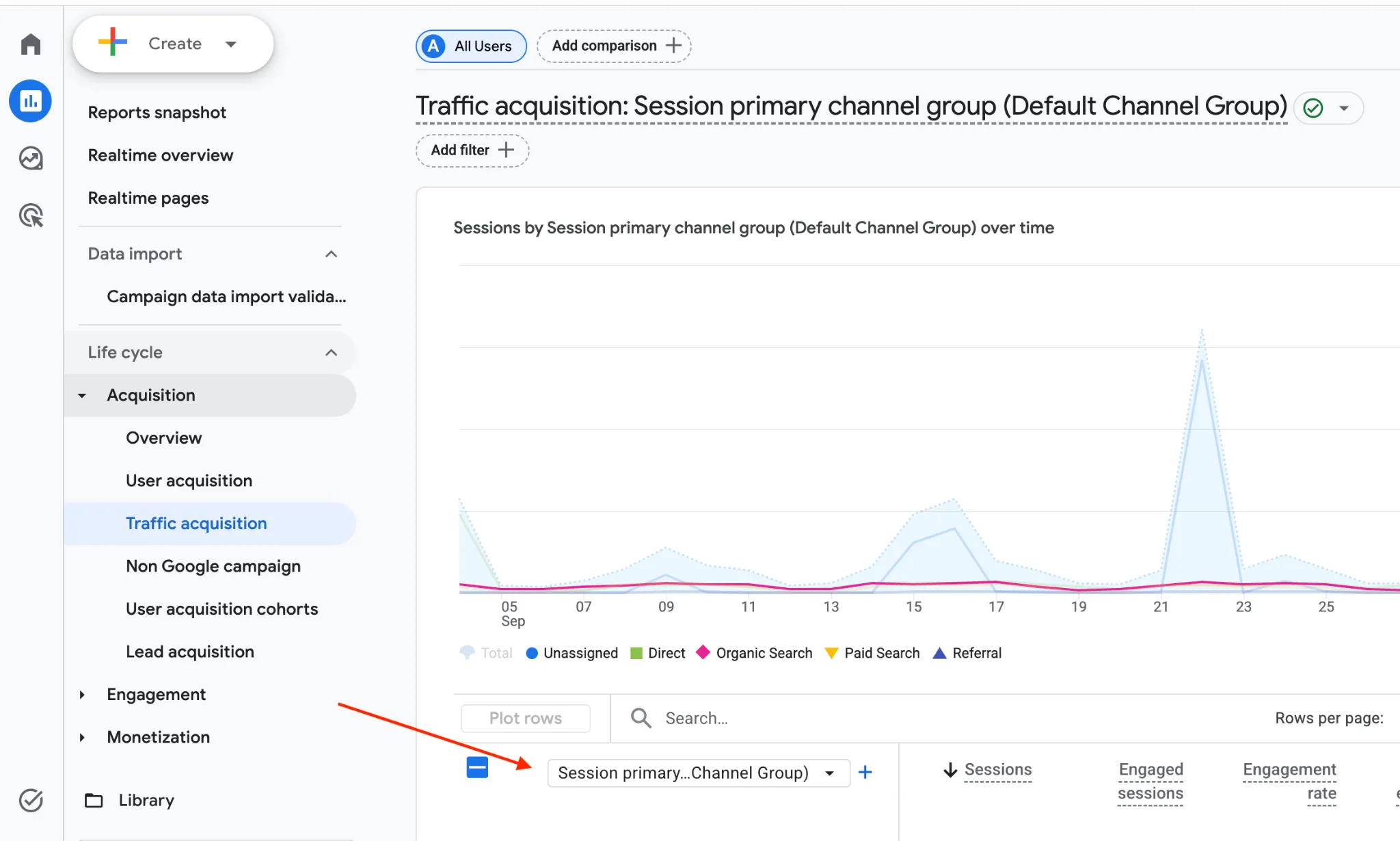1400x841 pixels.
Task: Click the blue plus icon beside the dimension dropdown
Action: pos(865,772)
